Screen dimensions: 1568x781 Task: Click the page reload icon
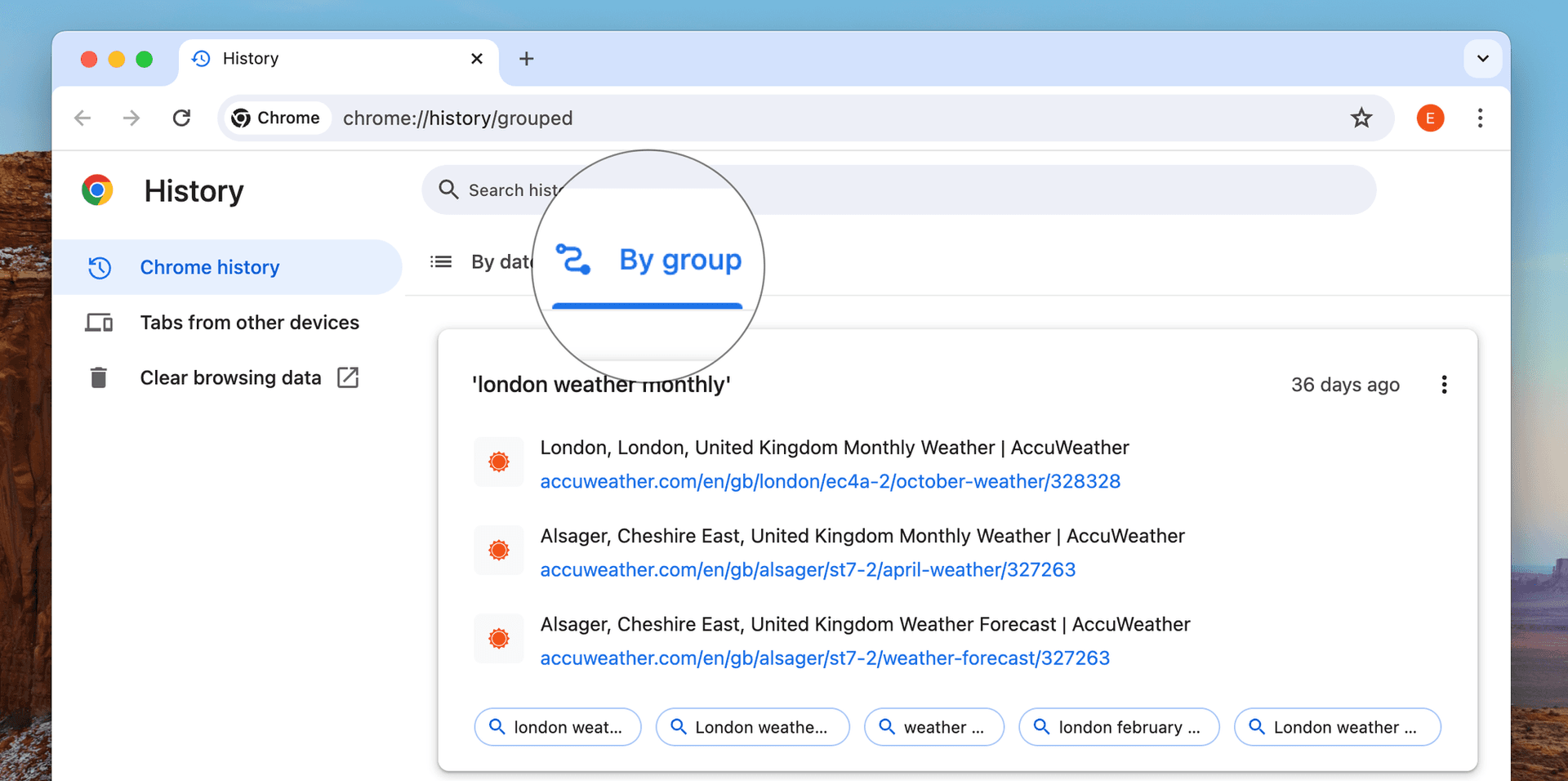click(181, 118)
